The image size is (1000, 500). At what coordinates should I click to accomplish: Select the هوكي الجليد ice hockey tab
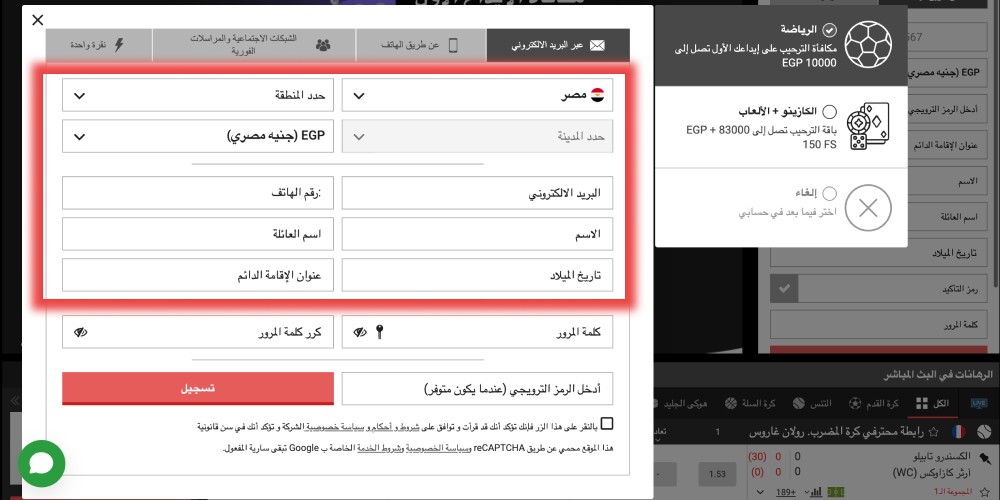click(681, 403)
